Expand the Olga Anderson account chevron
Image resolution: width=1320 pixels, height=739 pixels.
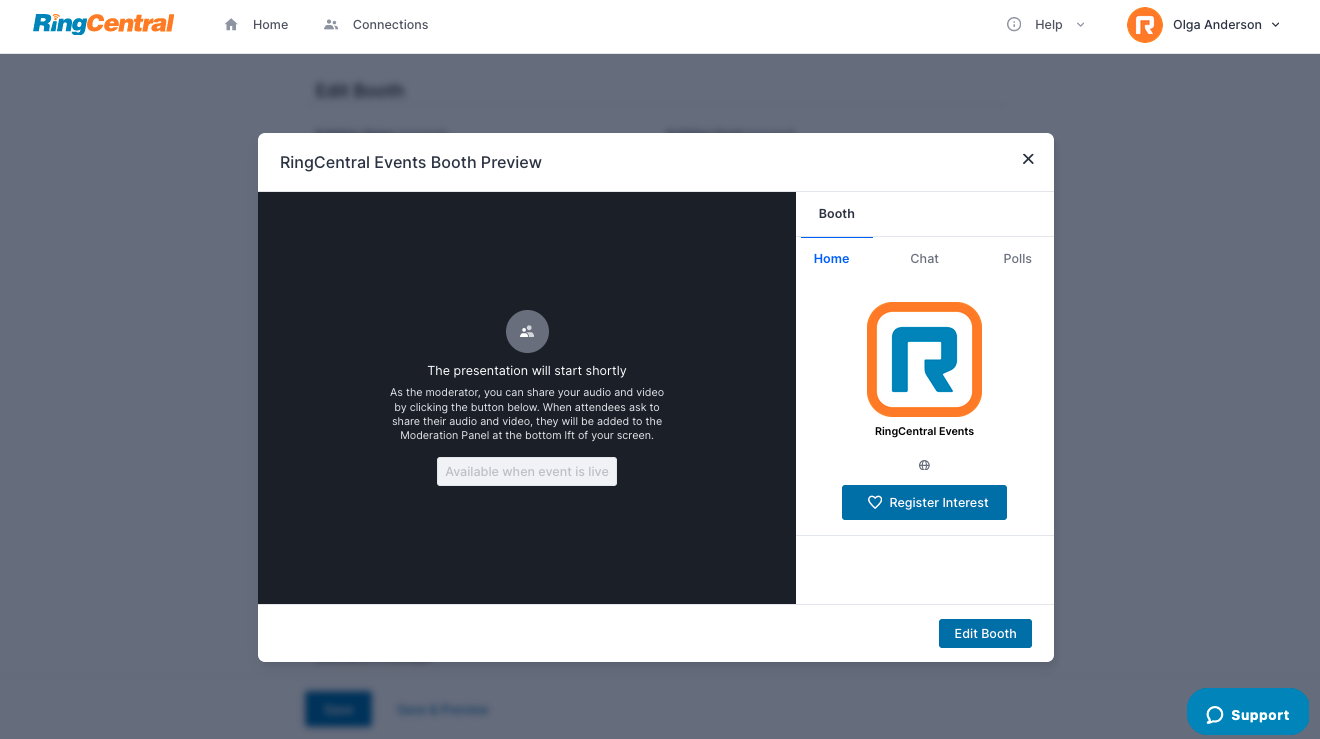point(1275,25)
